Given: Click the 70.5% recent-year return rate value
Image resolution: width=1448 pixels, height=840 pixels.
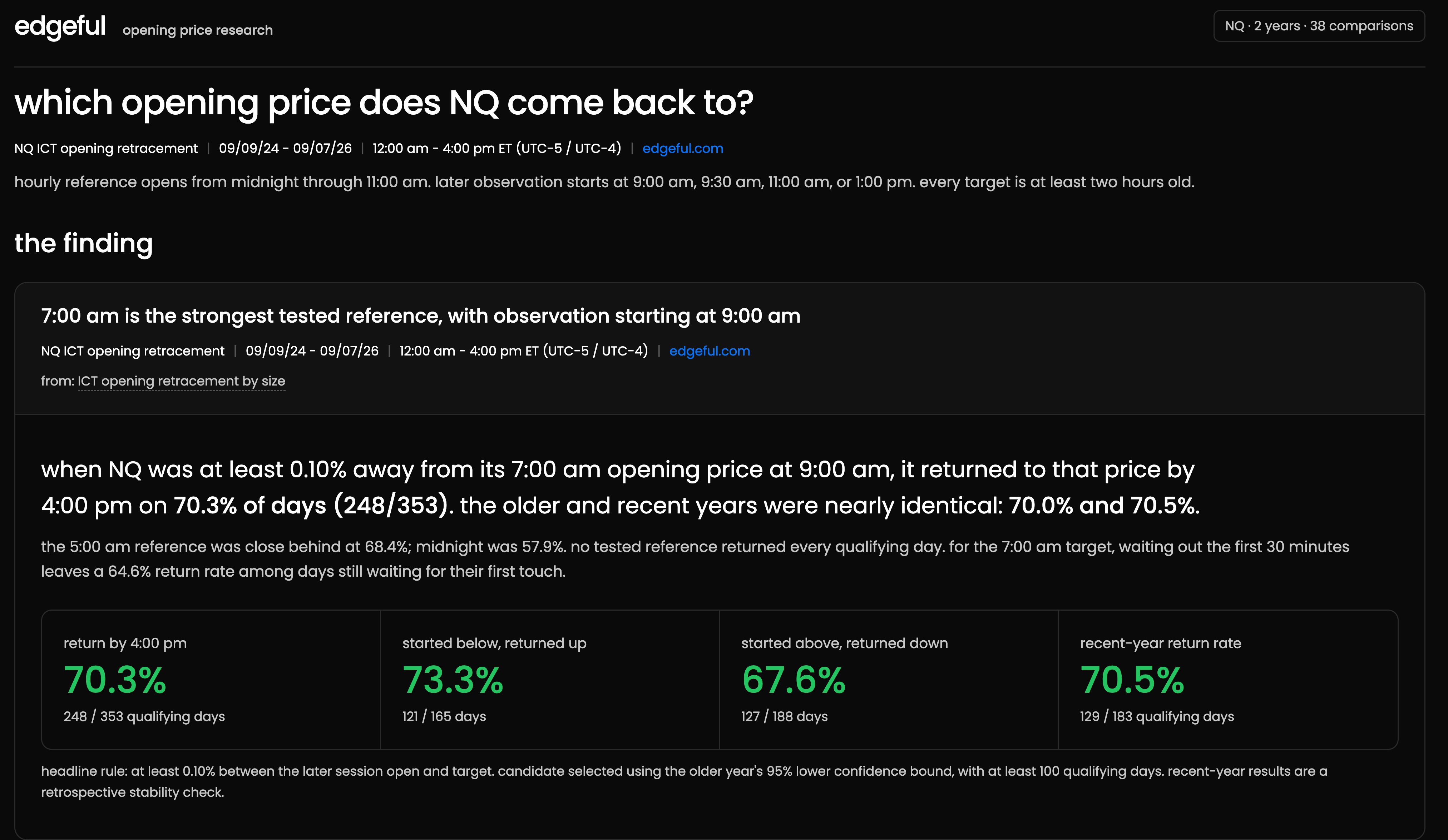Looking at the screenshot, I should tap(1132, 680).
